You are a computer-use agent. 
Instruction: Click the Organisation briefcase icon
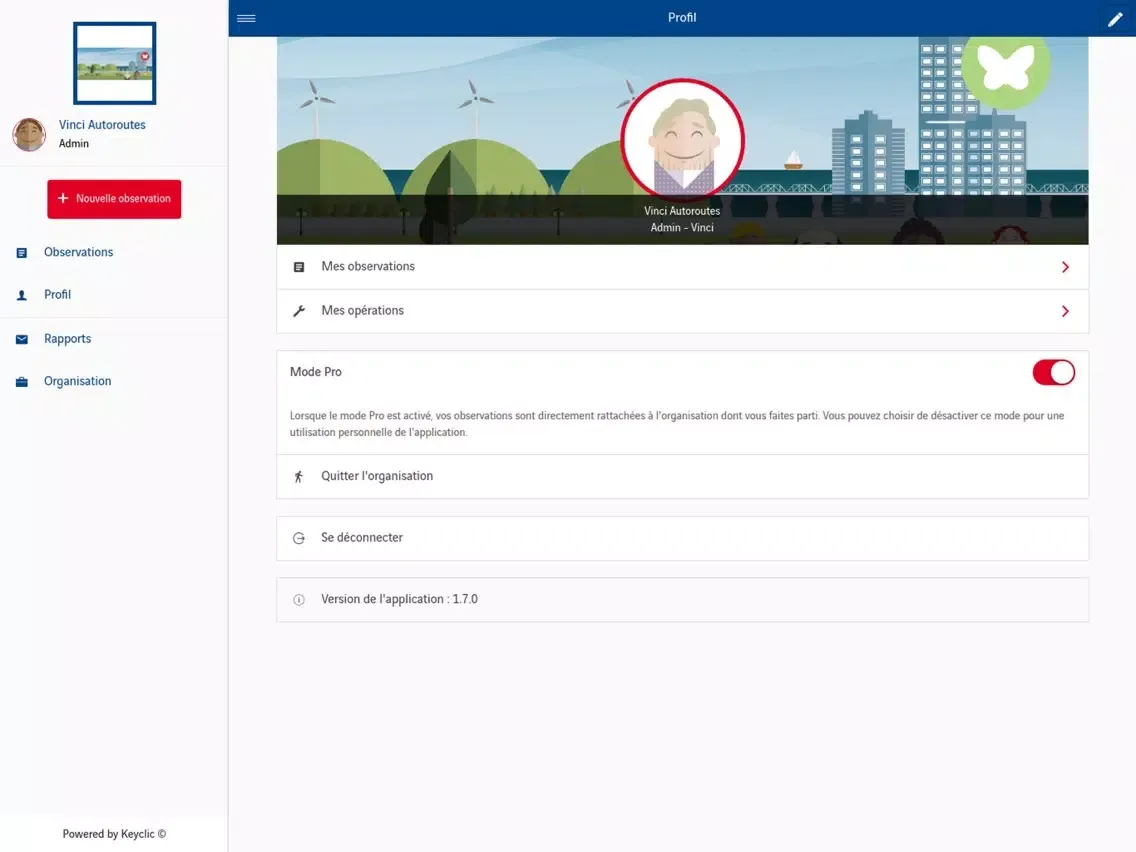(x=22, y=382)
